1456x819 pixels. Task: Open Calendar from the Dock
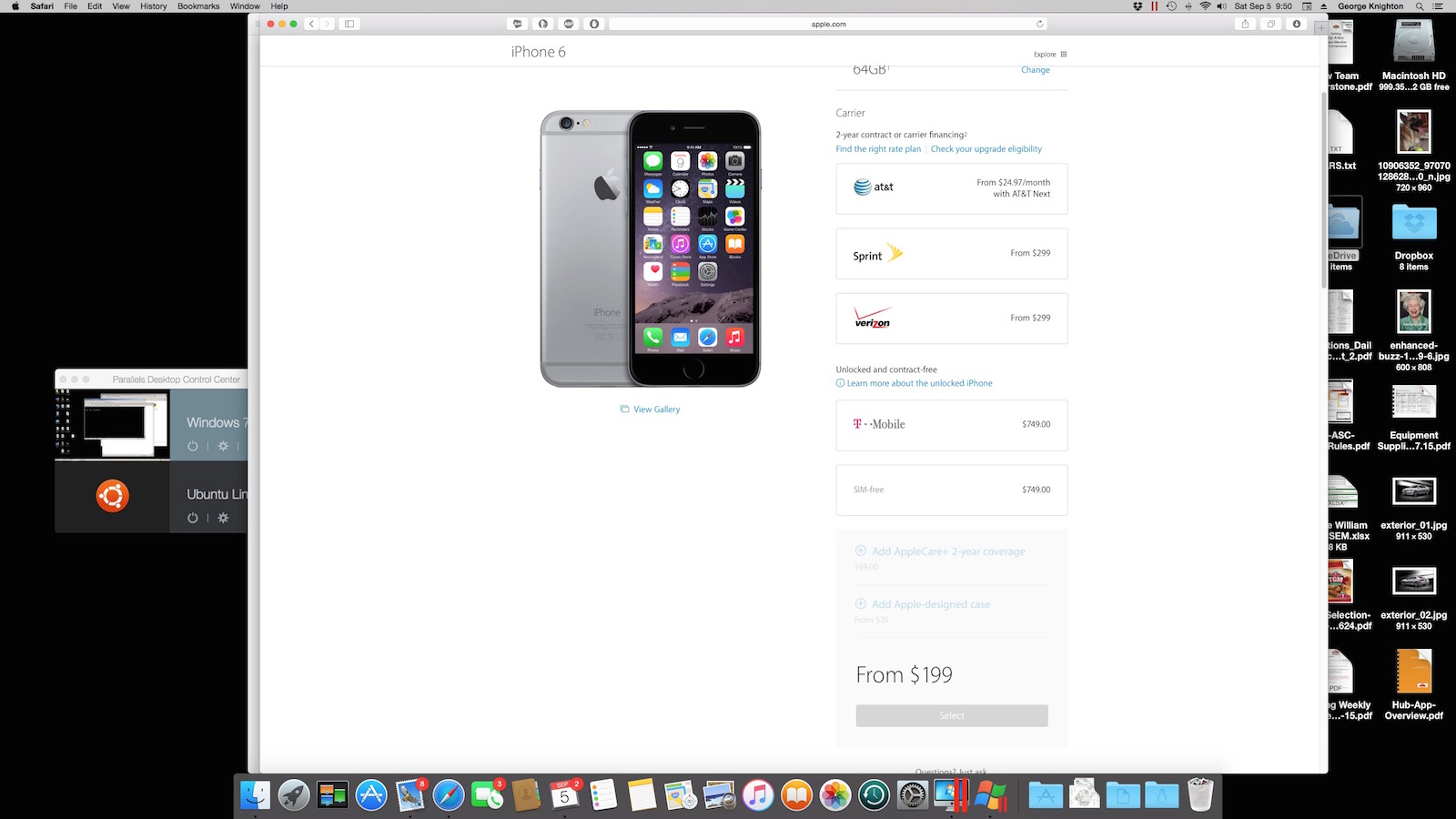(x=565, y=795)
